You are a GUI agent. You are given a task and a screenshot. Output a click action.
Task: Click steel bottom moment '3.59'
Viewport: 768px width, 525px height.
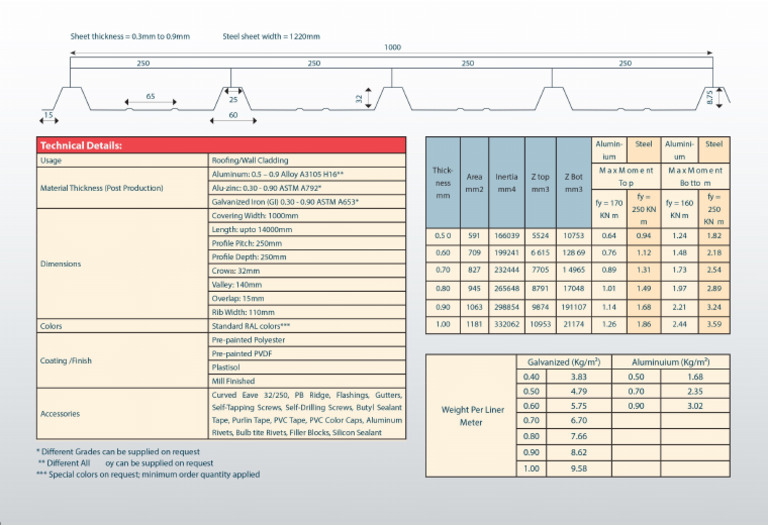pyautogui.click(x=714, y=324)
